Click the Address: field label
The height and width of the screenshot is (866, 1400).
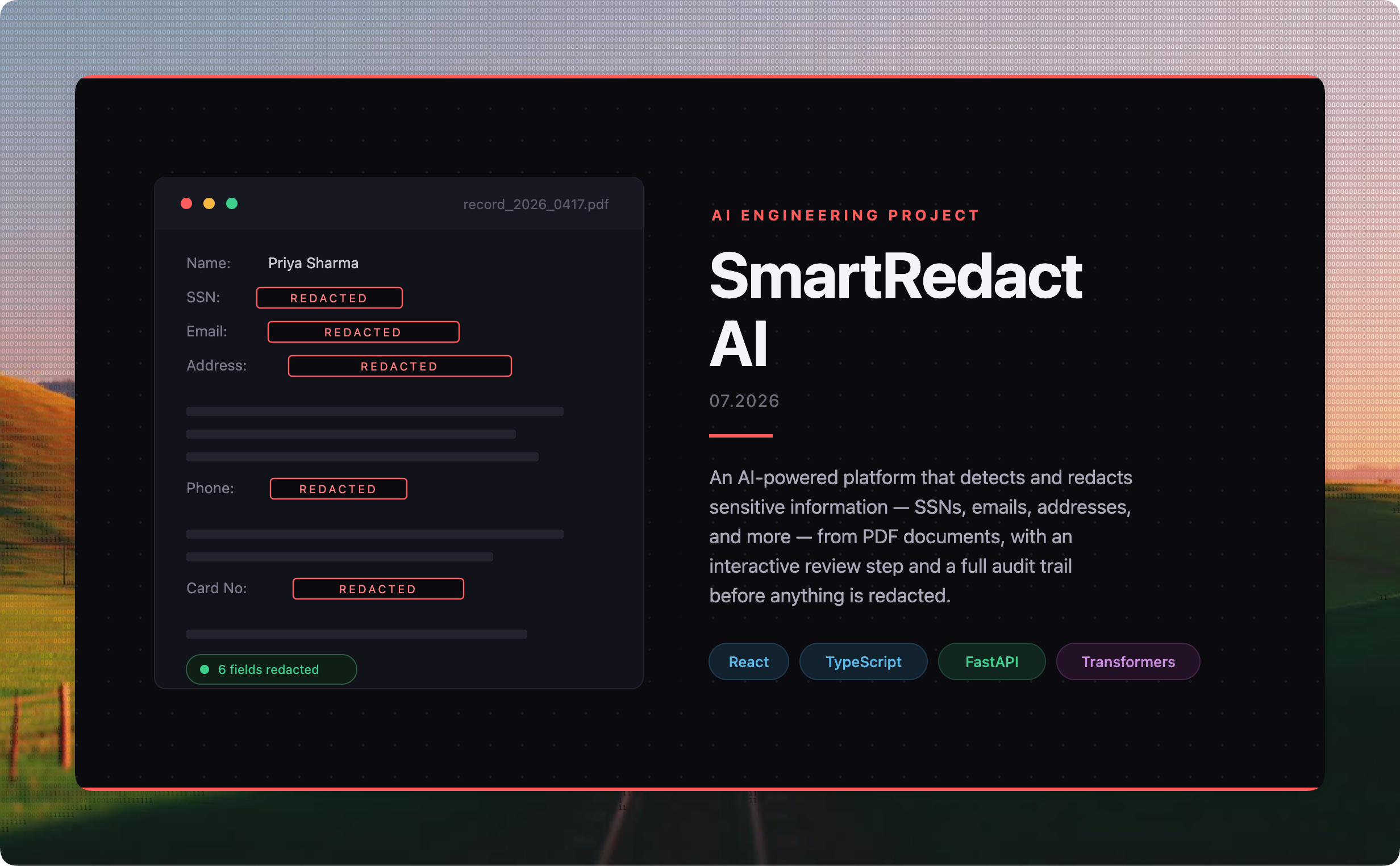click(x=216, y=365)
